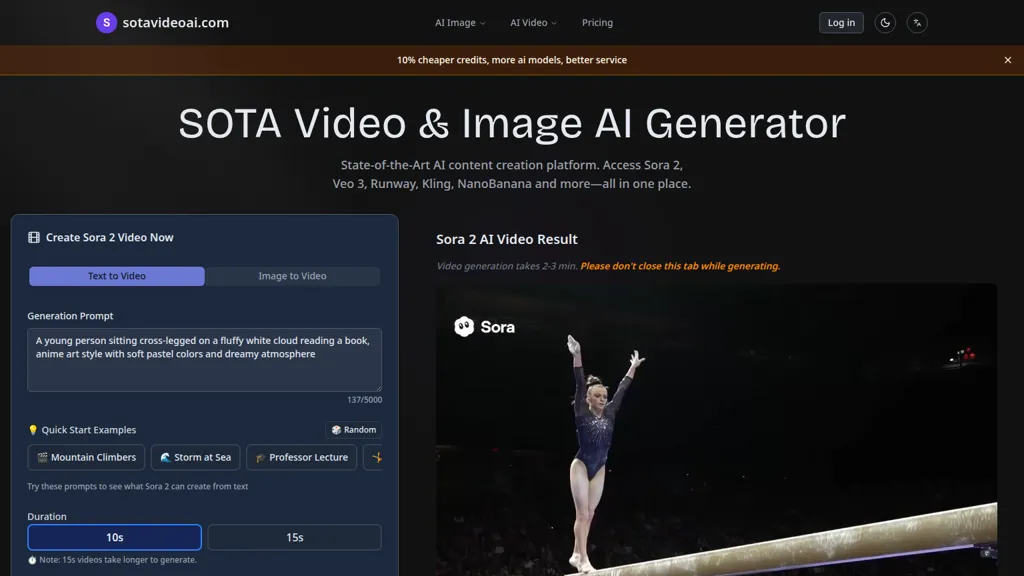
Task: Click the Log in button
Action: (841, 22)
